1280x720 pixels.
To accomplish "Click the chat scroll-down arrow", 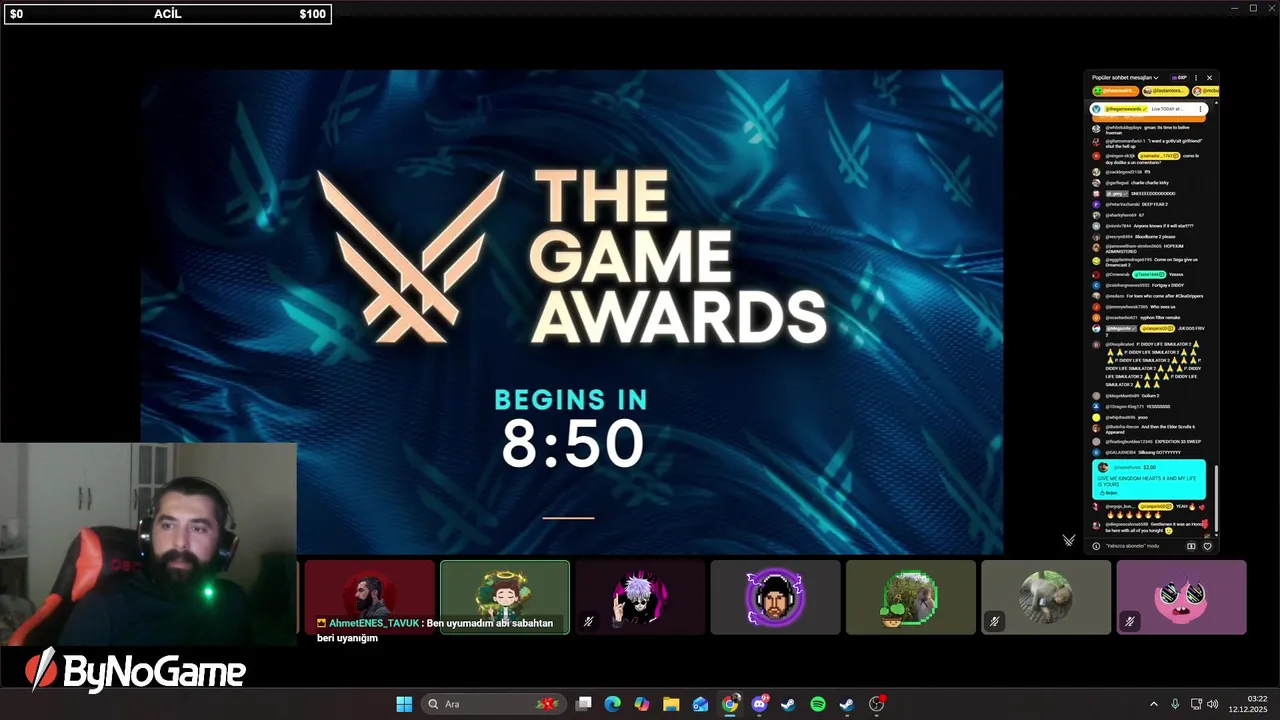I will click(x=1216, y=535).
